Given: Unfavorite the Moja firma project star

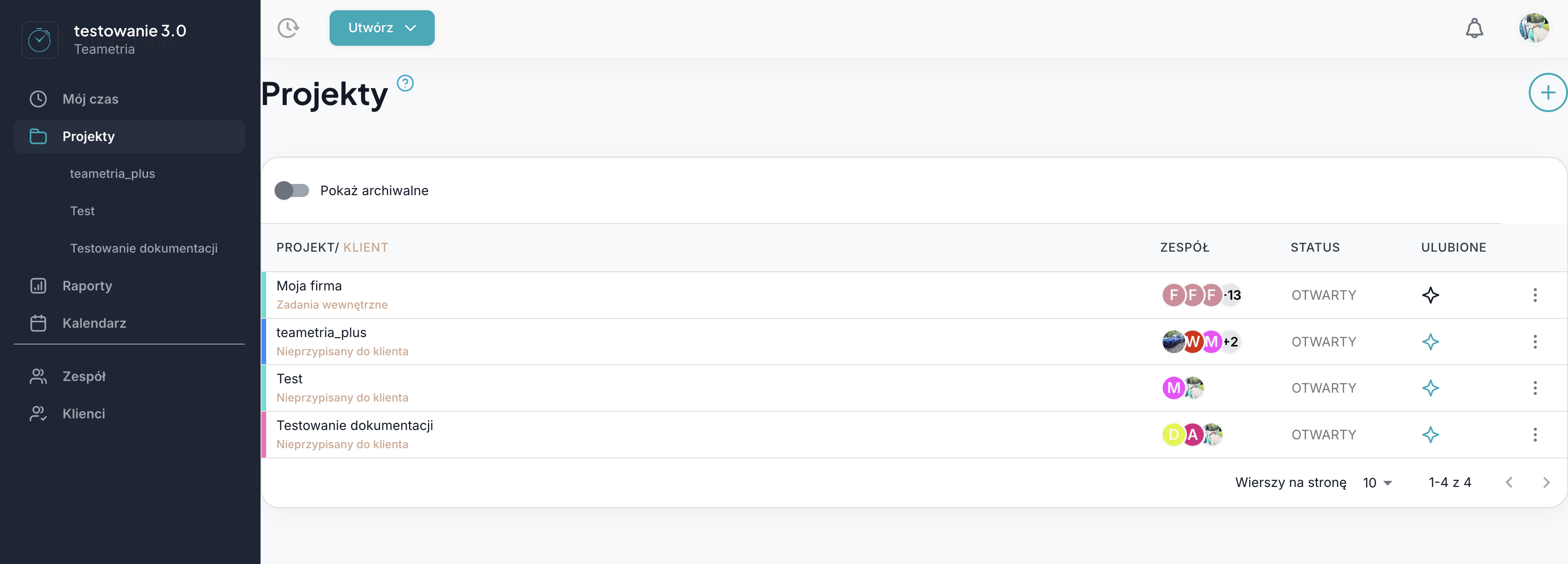Looking at the screenshot, I should click(1430, 295).
